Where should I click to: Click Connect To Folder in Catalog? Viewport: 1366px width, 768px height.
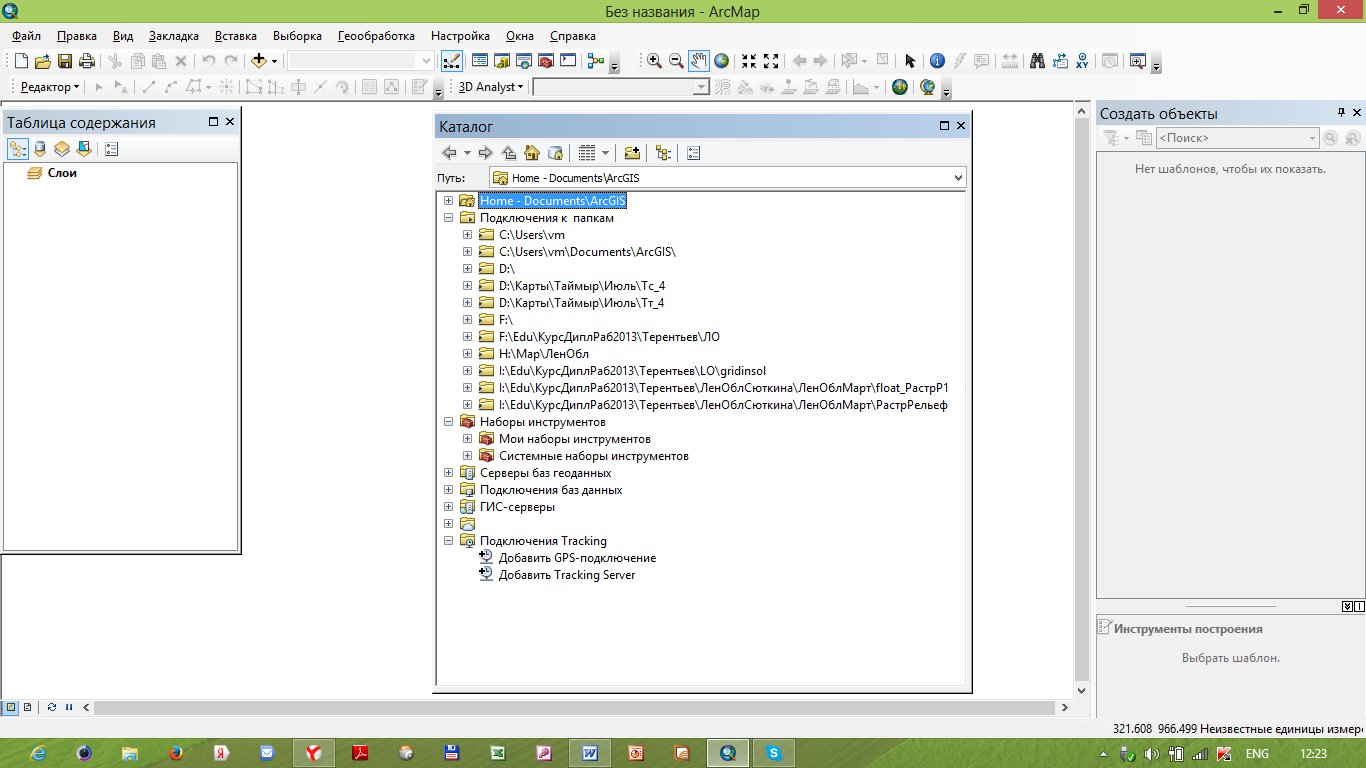click(632, 153)
